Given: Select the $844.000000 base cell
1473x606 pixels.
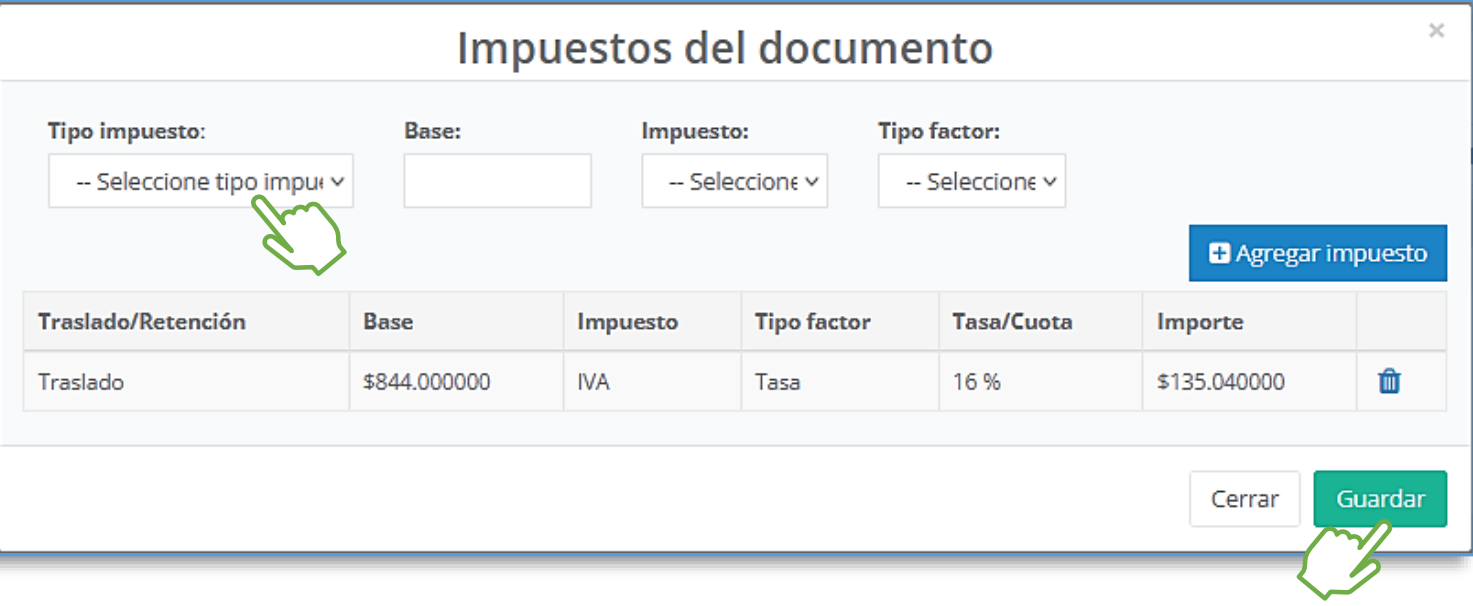Looking at the screenshot, I should click(427, 382).
